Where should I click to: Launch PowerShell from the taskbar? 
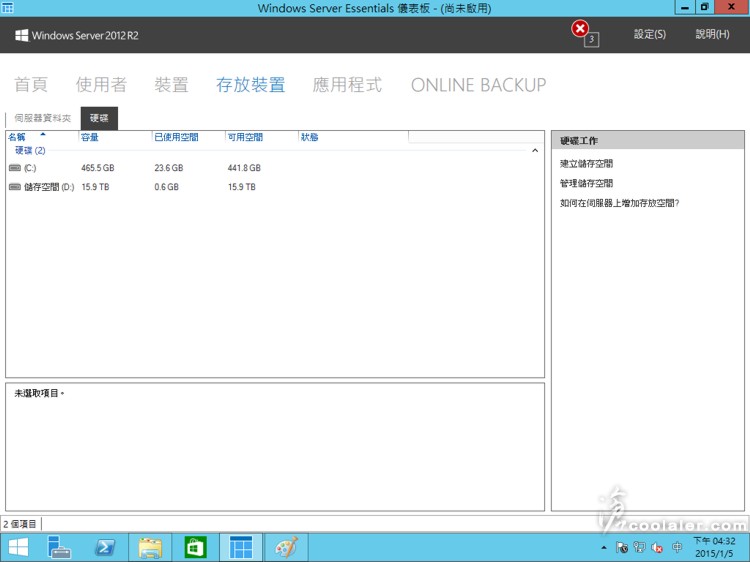point(105,548)
